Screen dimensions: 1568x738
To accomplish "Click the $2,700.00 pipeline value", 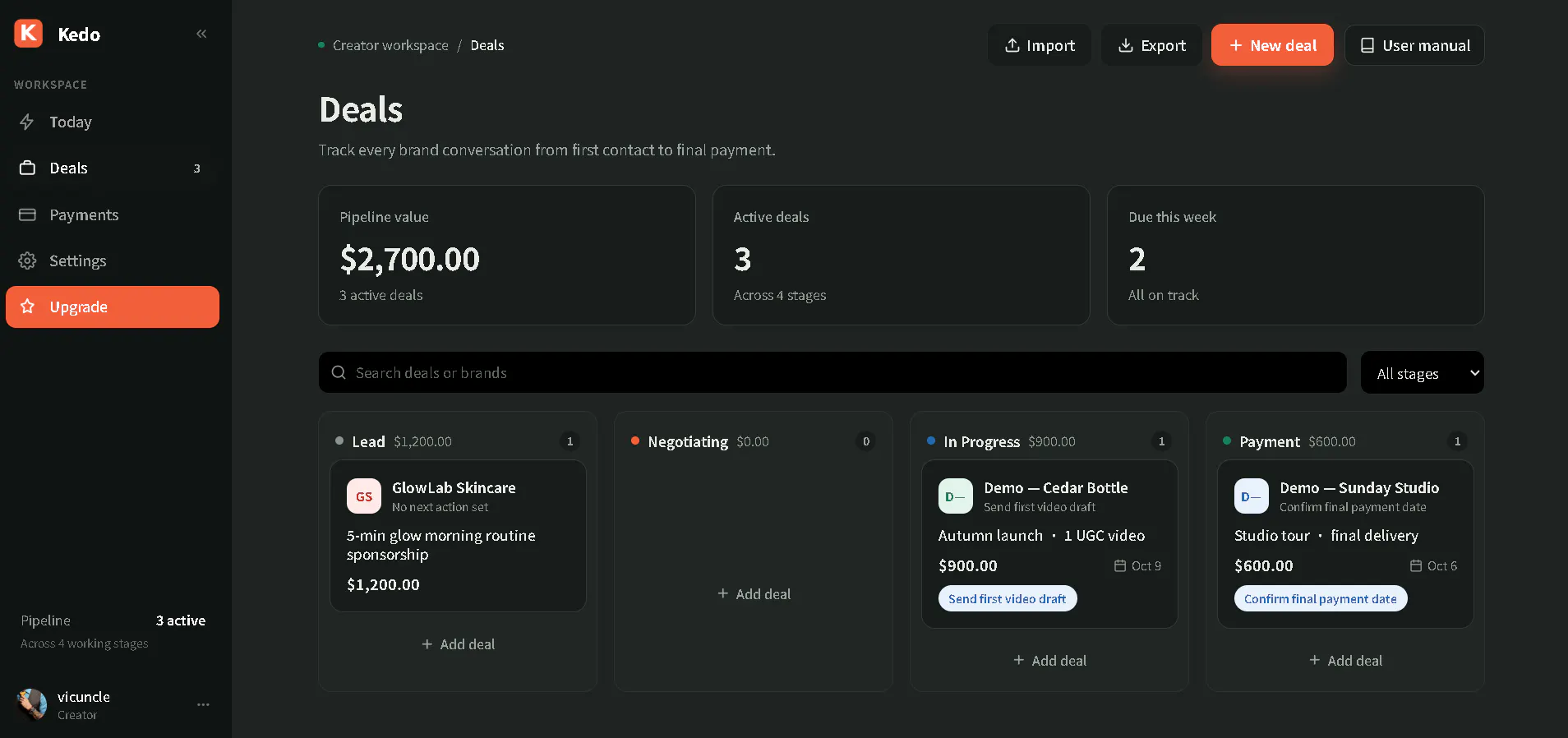I will 409,260.
